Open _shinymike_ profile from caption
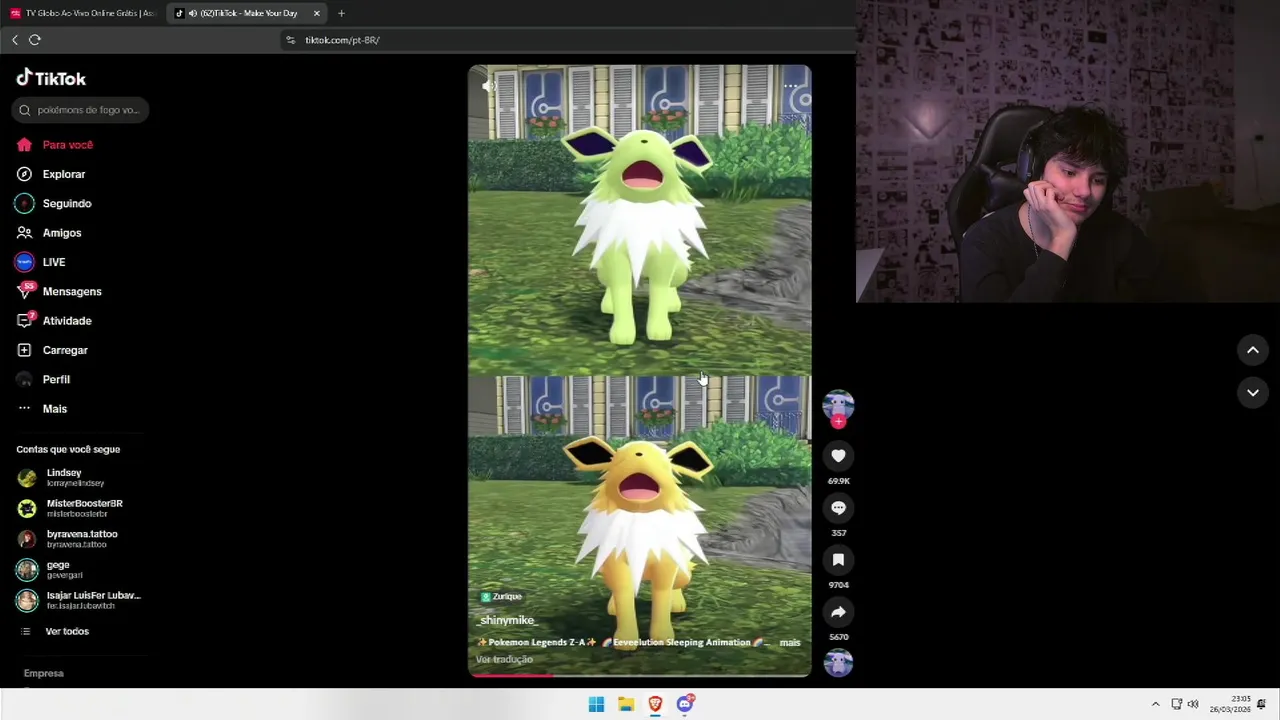The image size is (1280, 720). [507, 620]
